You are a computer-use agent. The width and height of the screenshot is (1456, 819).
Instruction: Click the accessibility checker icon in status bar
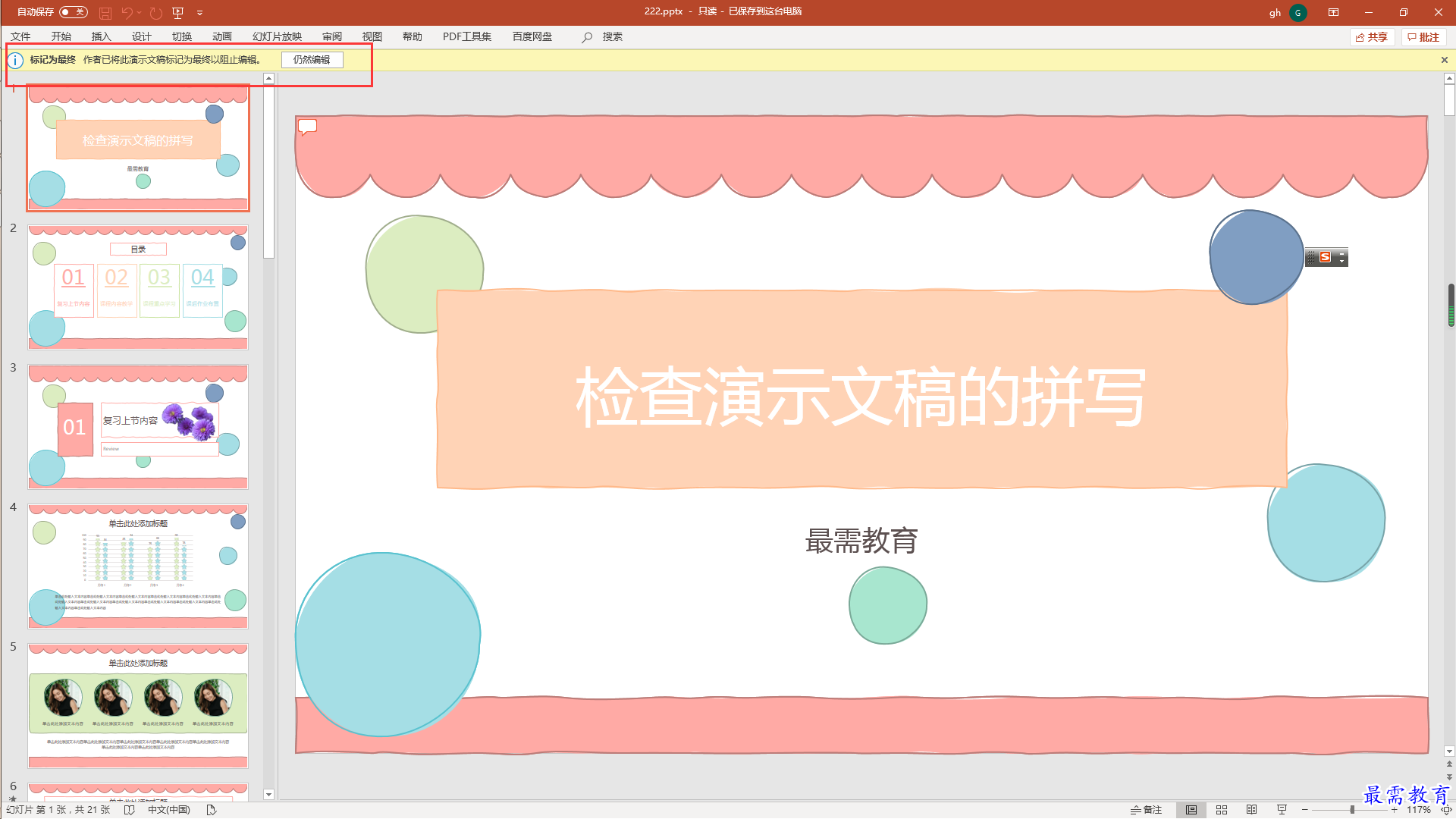pyautogui.click(x=212, y=810)
